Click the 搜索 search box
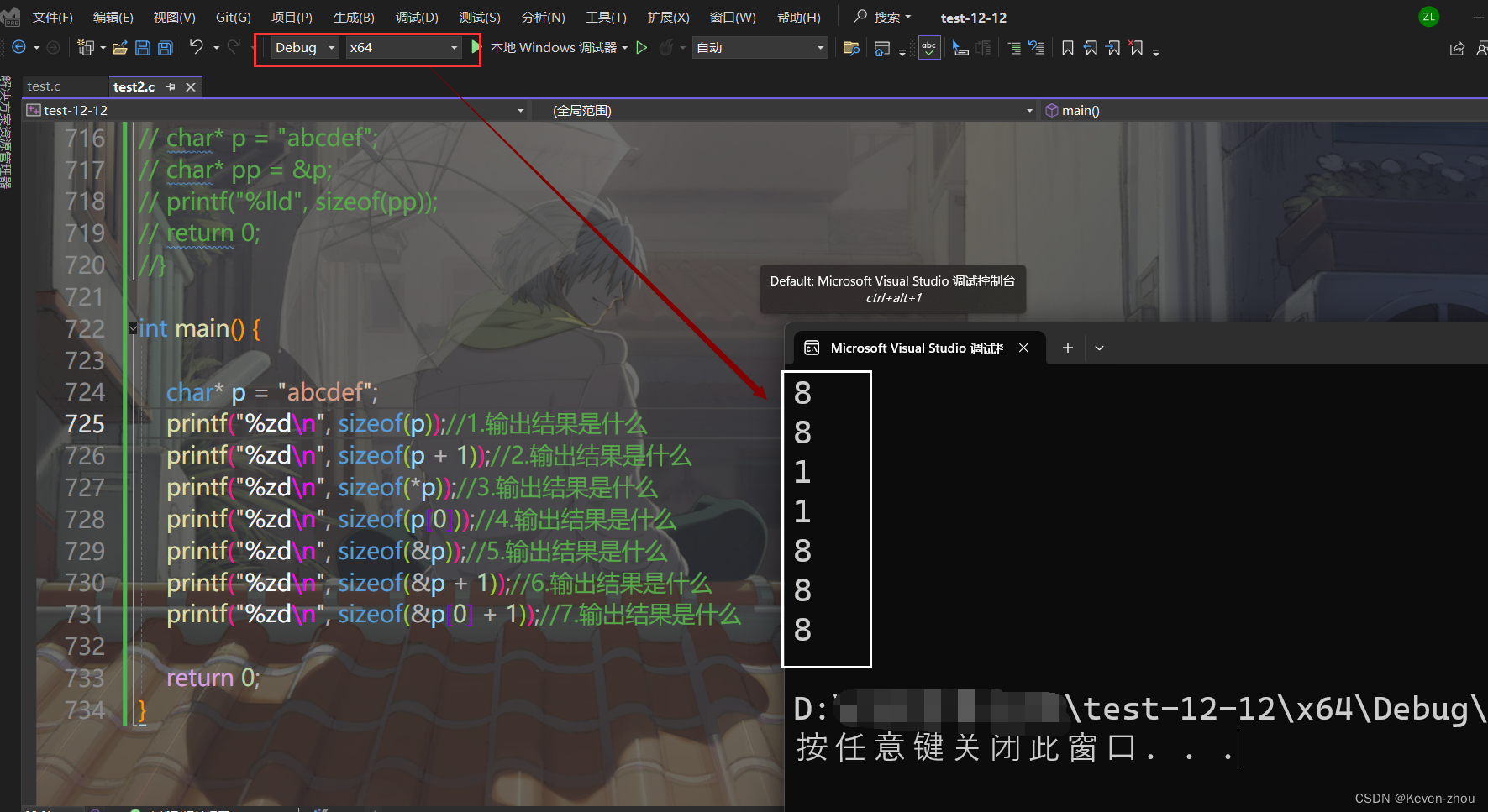The height and width of the screenshot is (812, 1488). 883,17
